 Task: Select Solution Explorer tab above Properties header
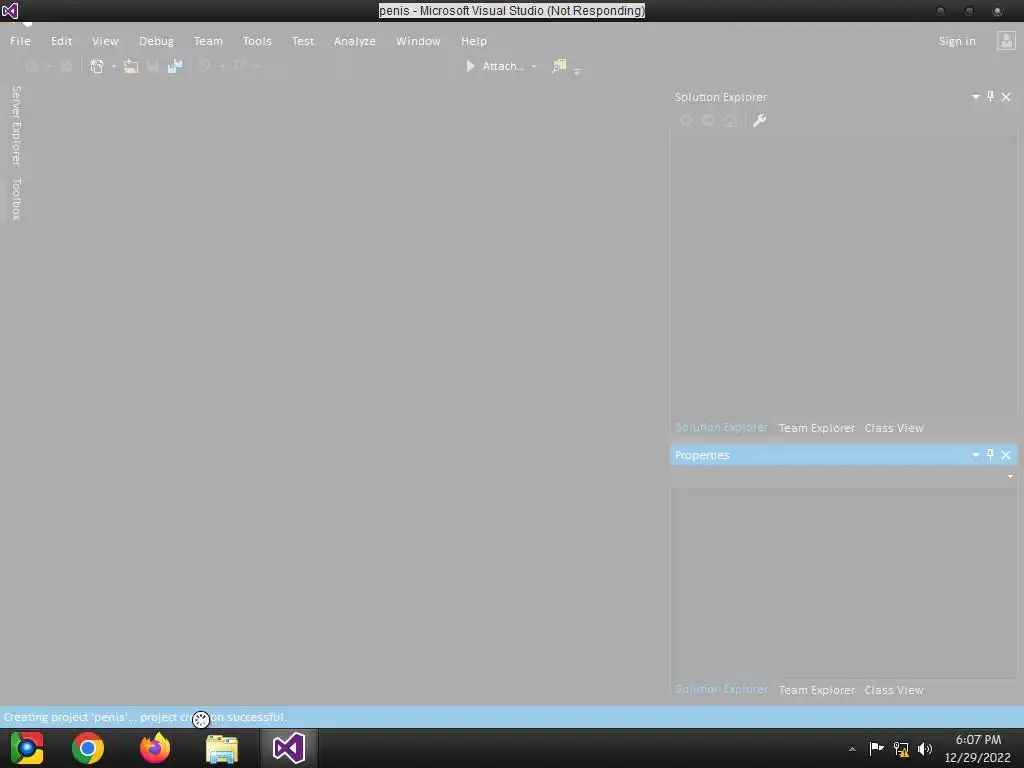pyautogui.click(x=721, y=427)
